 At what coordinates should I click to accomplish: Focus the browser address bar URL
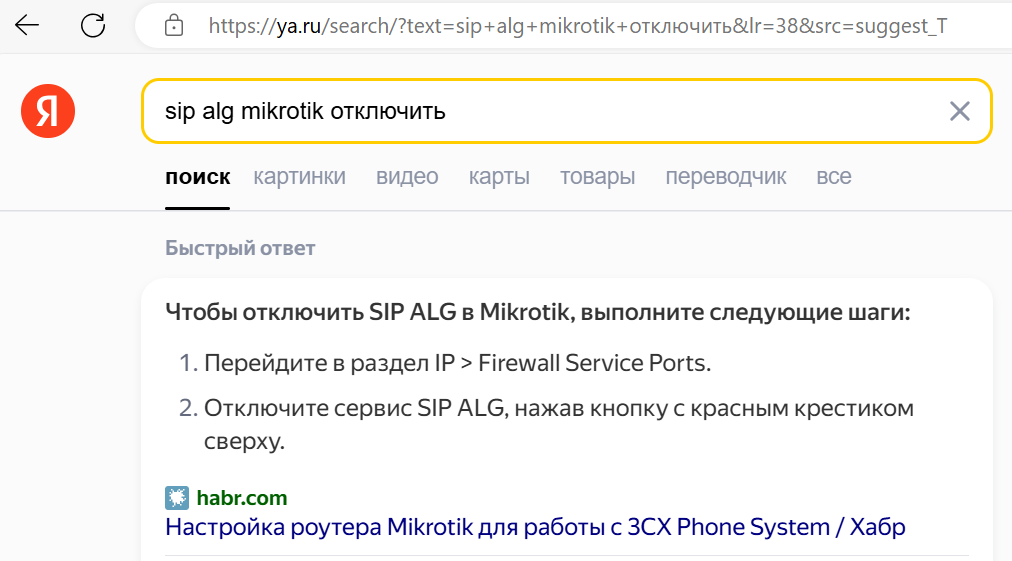[578, 26]
